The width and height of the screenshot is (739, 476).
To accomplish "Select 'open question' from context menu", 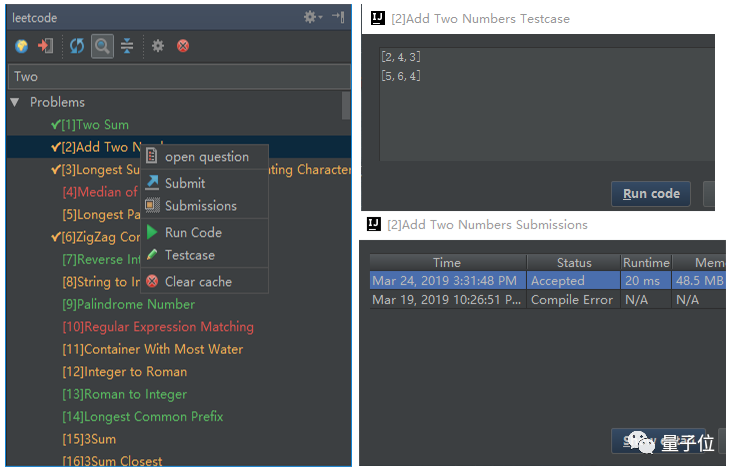I will click(x=206, y=157).
